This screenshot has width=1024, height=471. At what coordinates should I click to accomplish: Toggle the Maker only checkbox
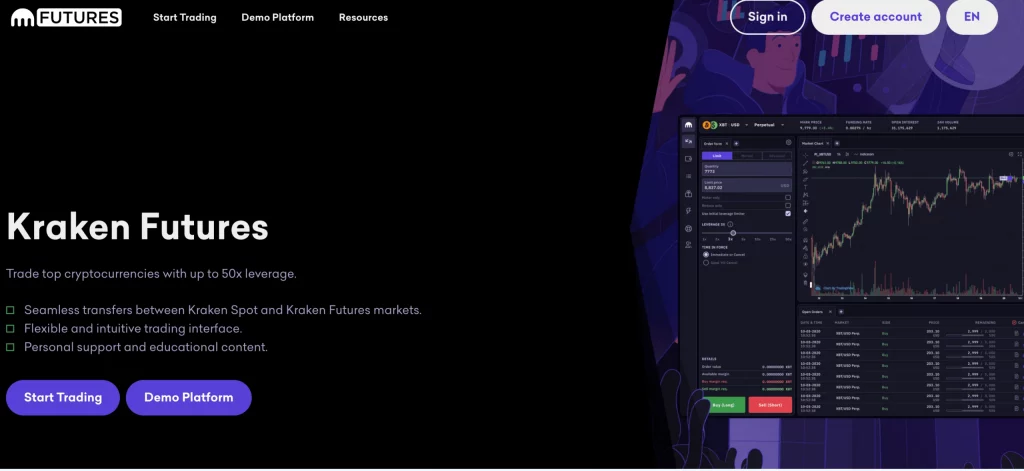coord(788,198)
